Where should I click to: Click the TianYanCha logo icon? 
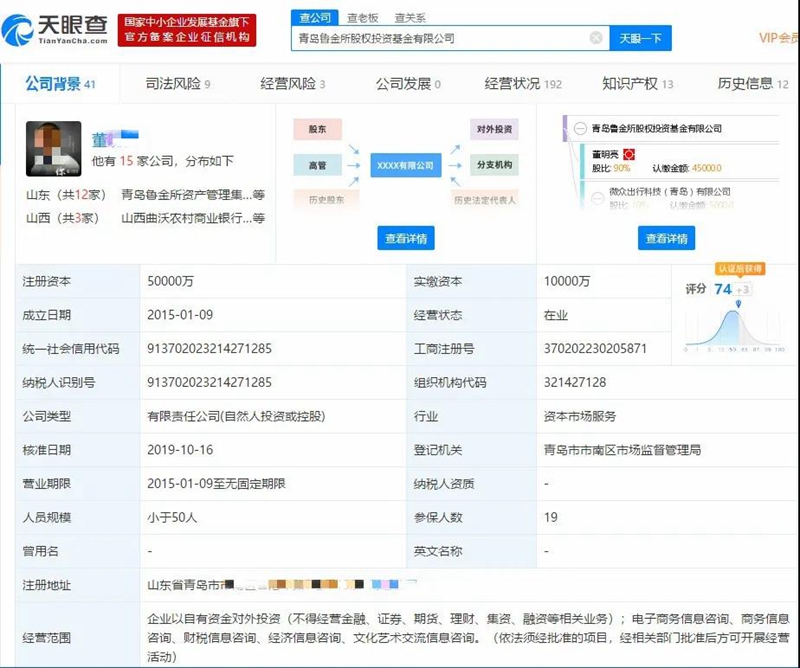coord(17,30)
